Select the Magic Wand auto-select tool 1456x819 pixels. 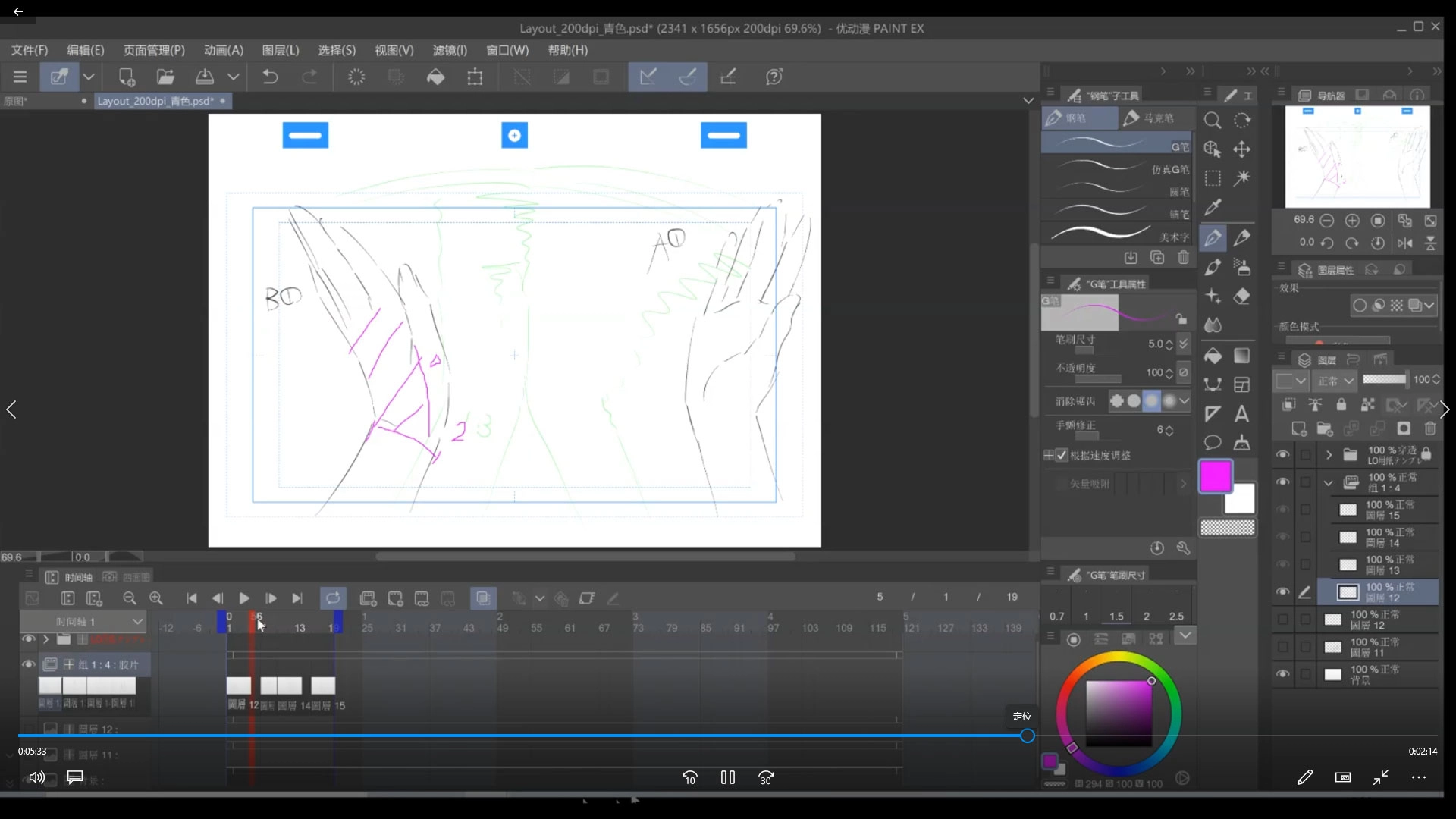point(1241,178)
